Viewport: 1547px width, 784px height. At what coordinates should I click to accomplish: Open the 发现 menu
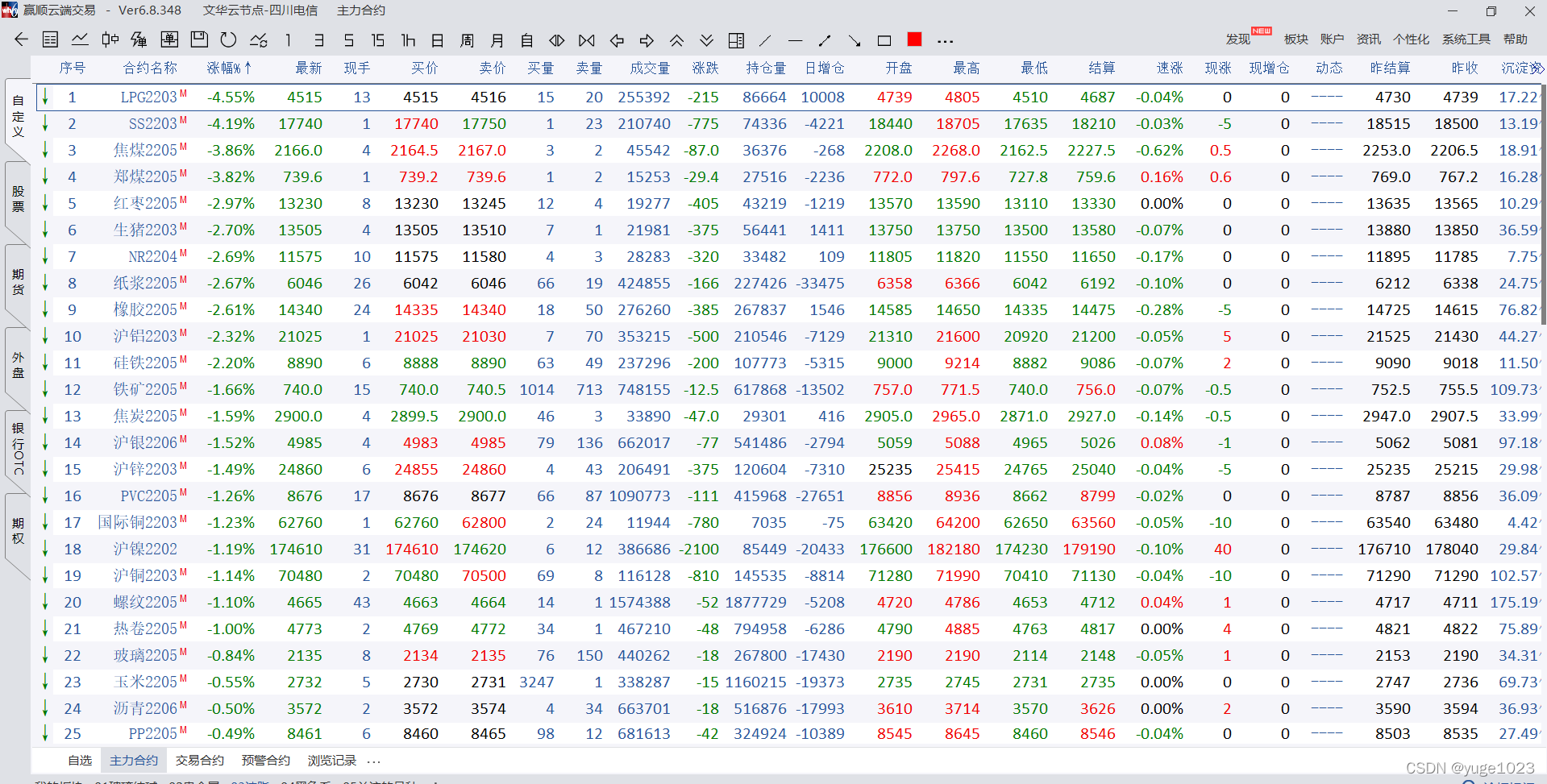tap(1238, 39)
